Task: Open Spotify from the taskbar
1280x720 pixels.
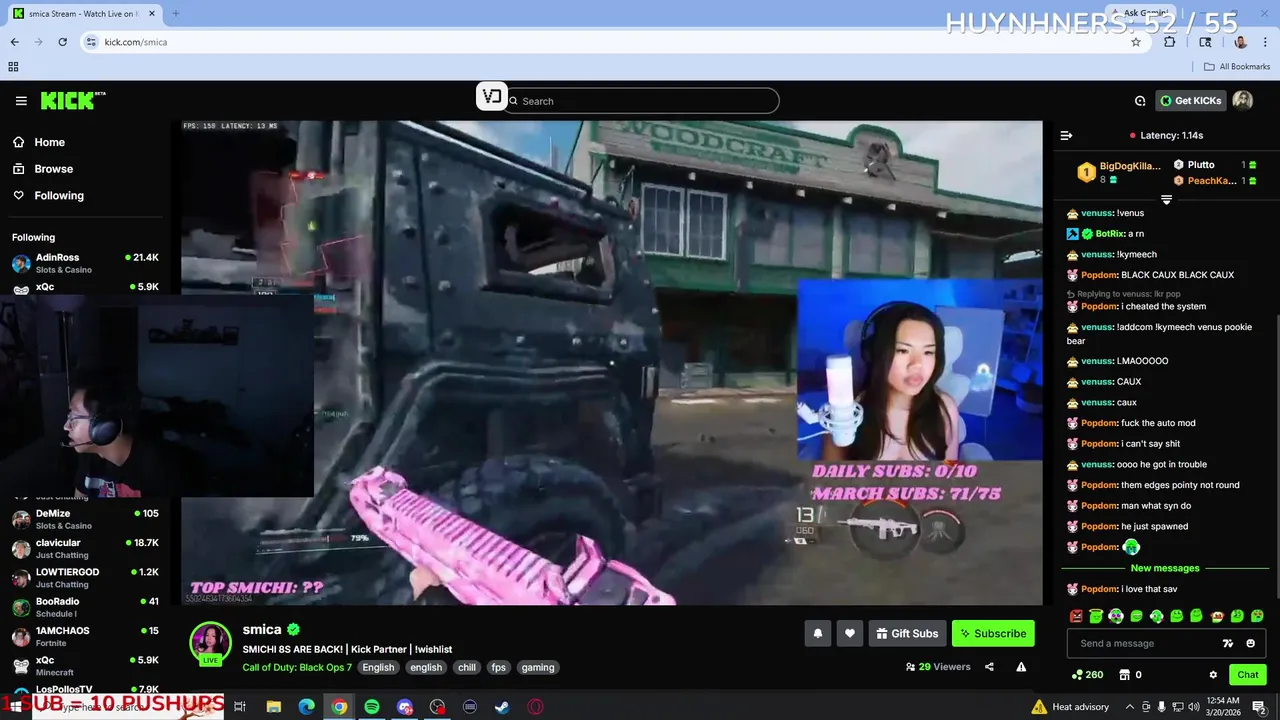Action: coord(372,707)
